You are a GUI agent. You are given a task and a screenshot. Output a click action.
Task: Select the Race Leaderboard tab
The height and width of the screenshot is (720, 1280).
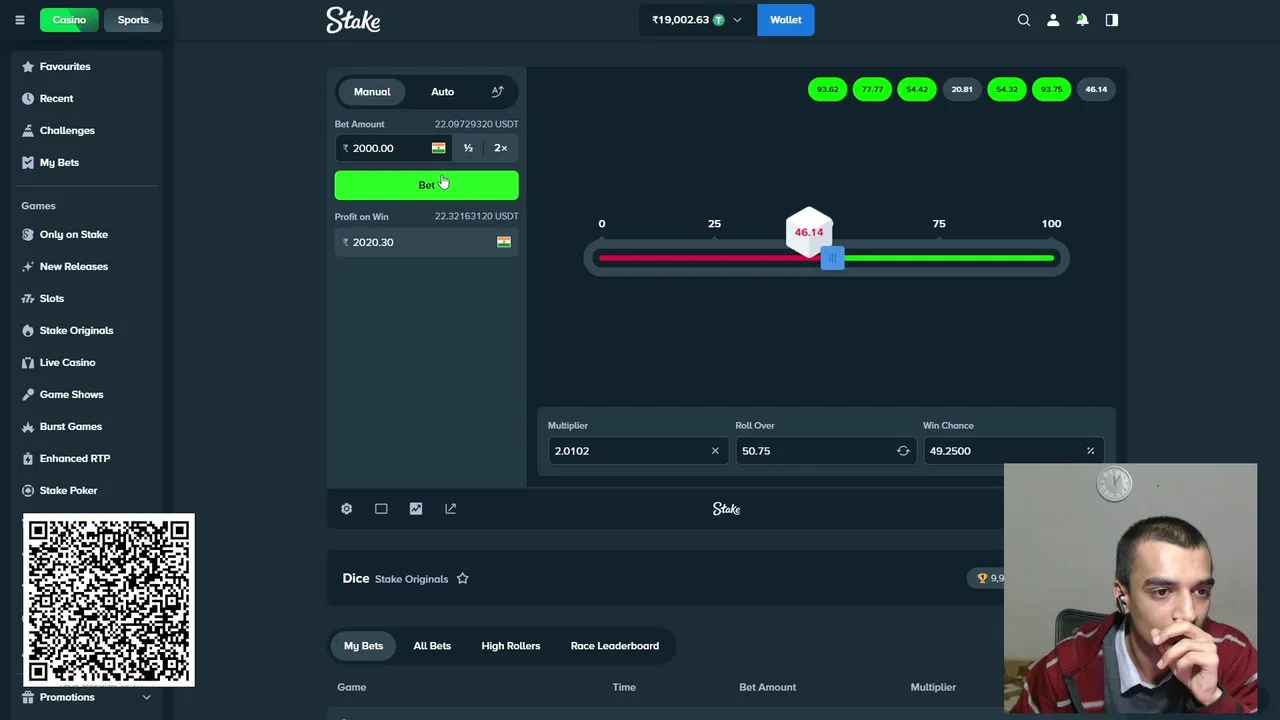(615, 646)
